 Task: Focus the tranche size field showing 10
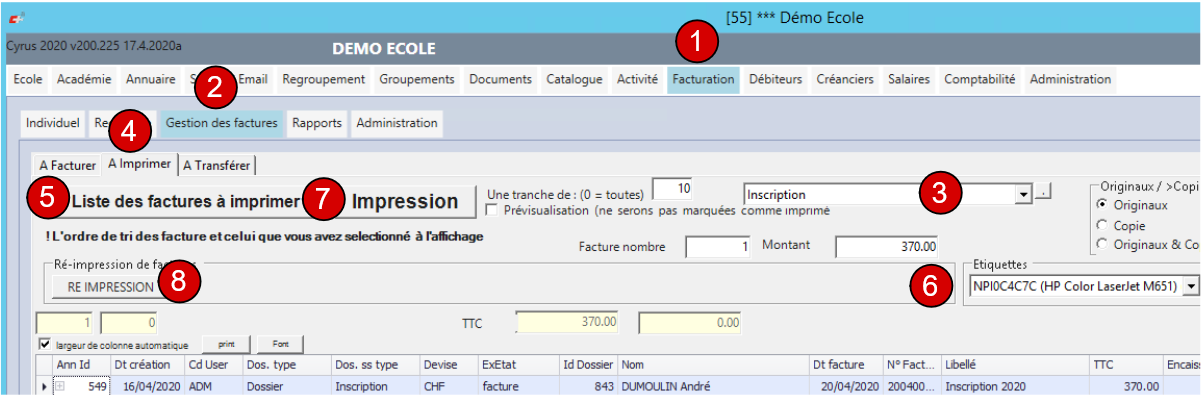point(673,189)
